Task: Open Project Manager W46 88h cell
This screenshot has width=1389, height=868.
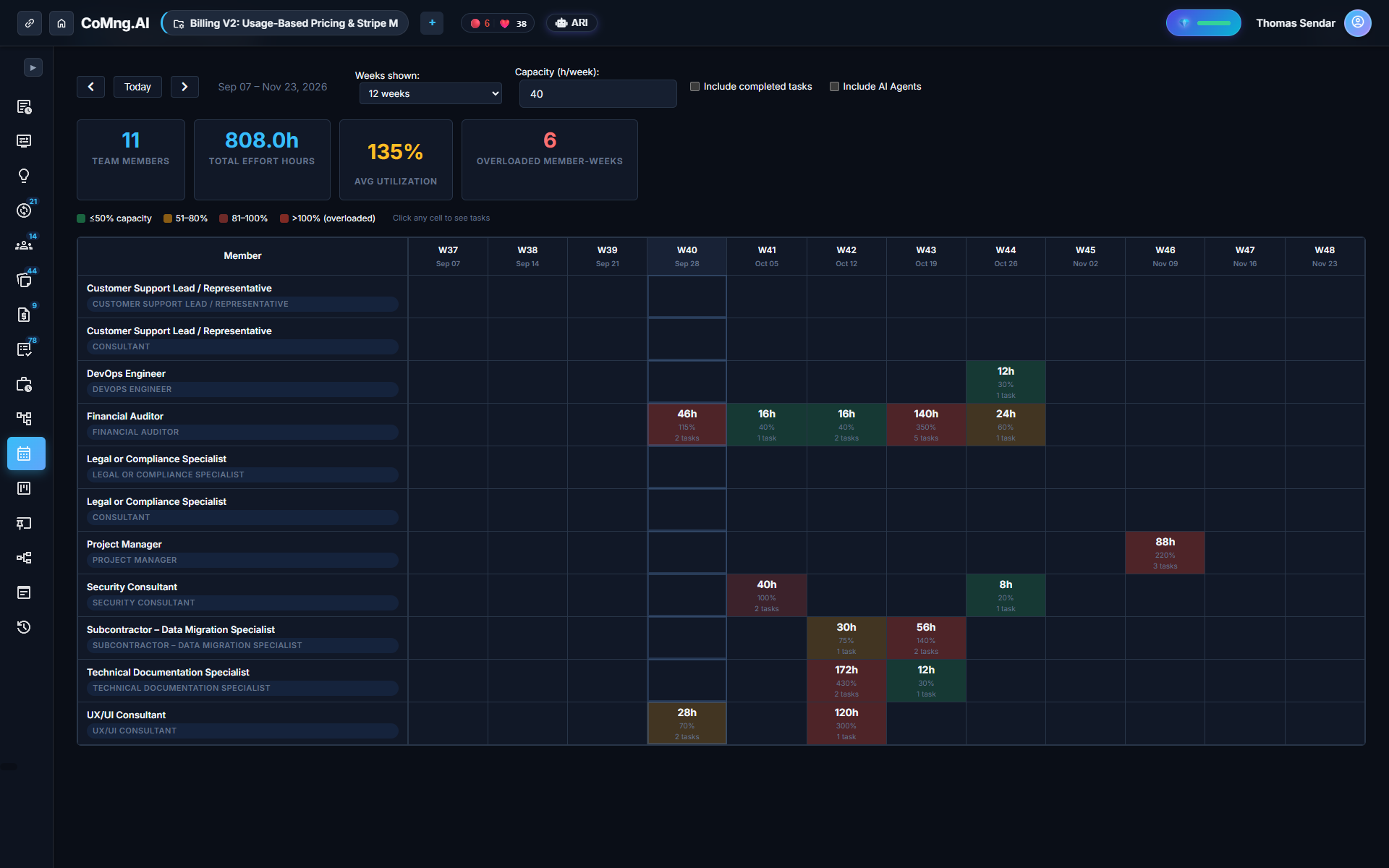Action: [x=1165, y=553]
